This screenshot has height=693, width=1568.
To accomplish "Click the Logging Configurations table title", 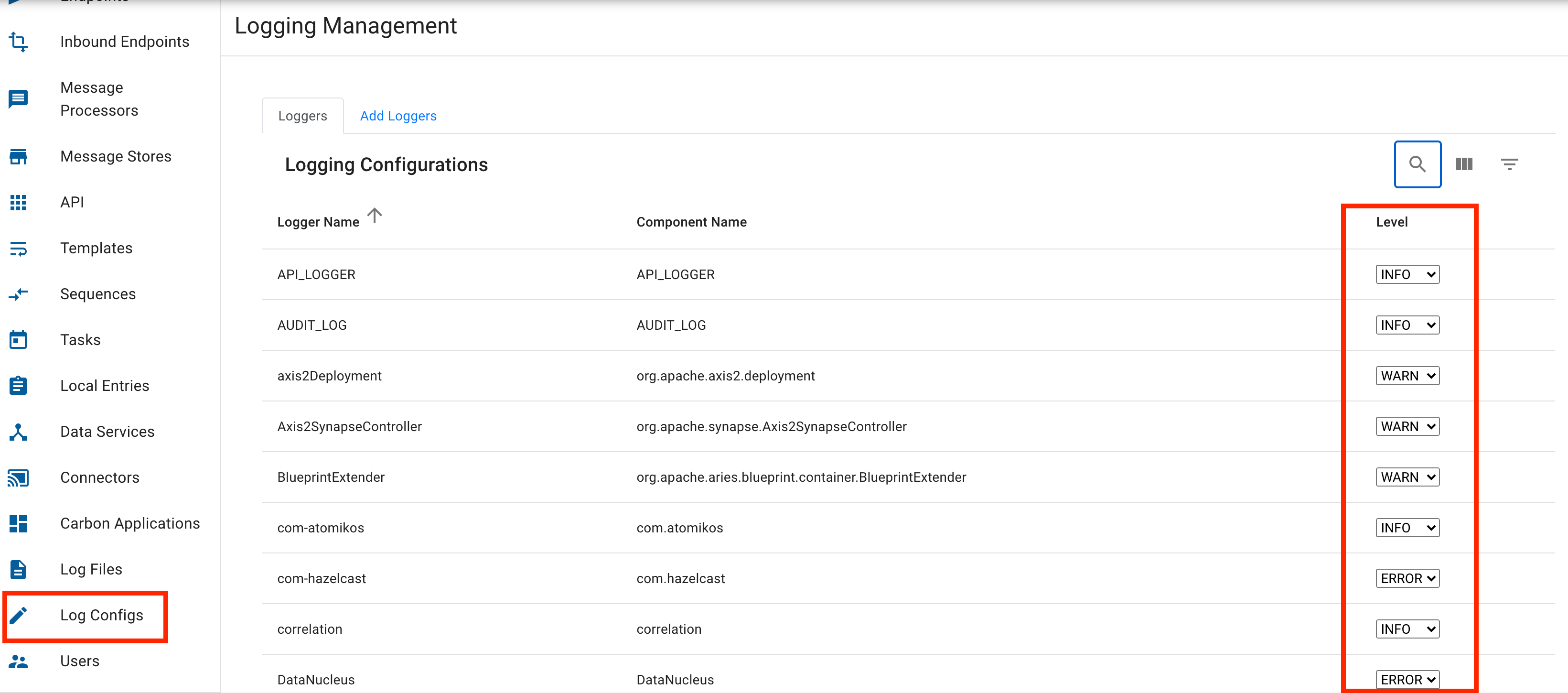I will (x=387, y=164).
